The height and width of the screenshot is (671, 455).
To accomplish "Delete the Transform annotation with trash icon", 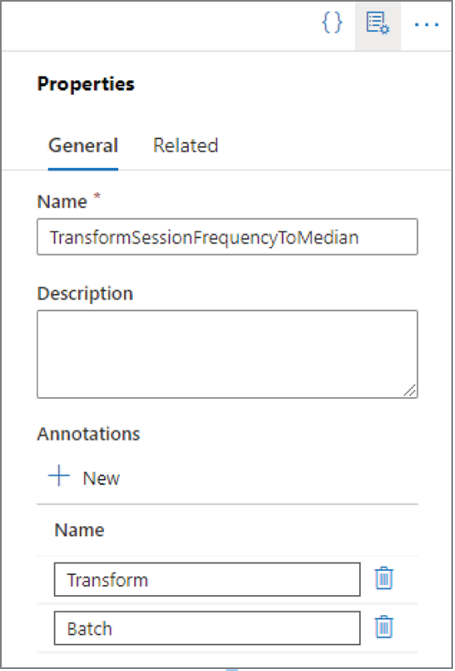I will coord(384,579).
